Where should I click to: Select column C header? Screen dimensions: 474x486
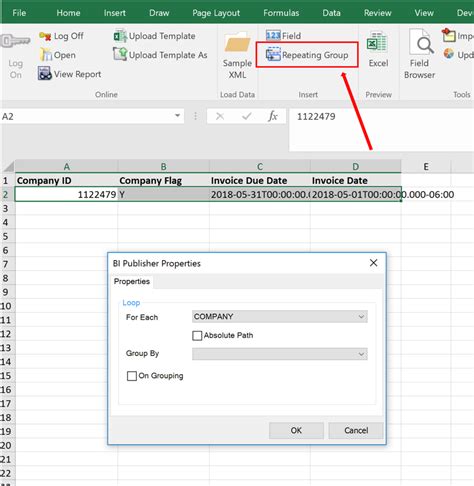tap(260, 166)
